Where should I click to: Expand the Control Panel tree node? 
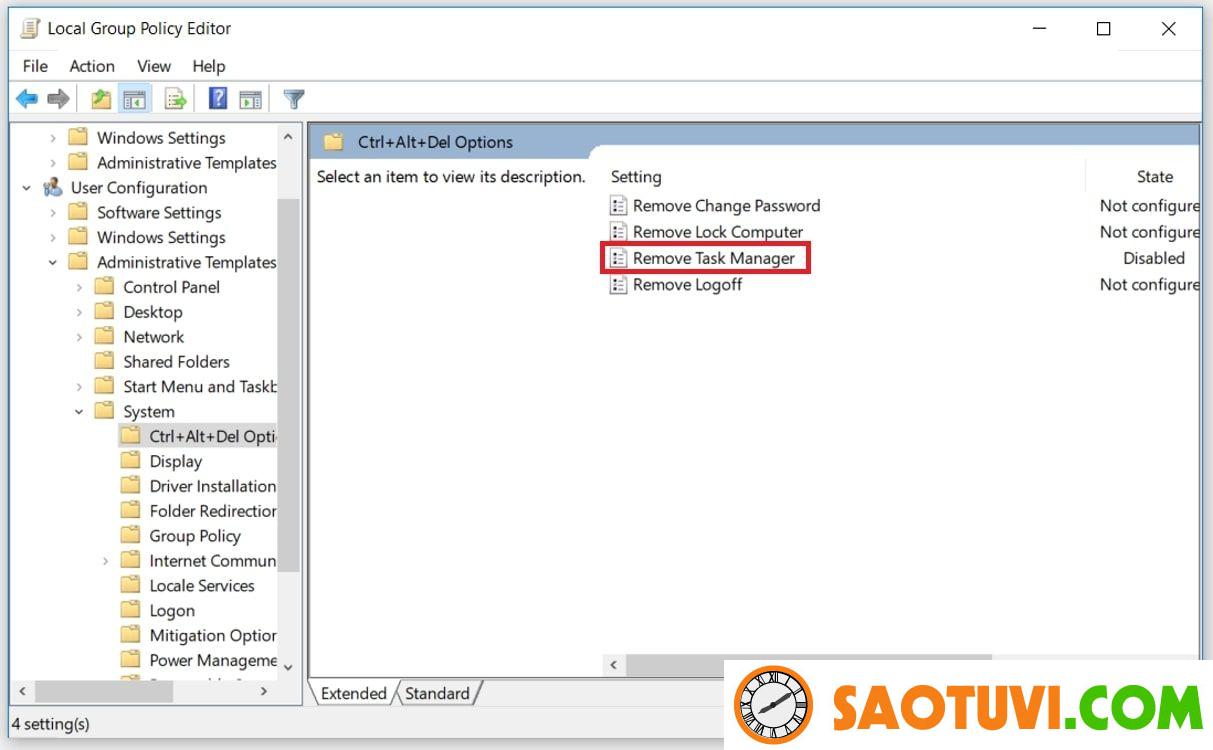tap(80, 288)
